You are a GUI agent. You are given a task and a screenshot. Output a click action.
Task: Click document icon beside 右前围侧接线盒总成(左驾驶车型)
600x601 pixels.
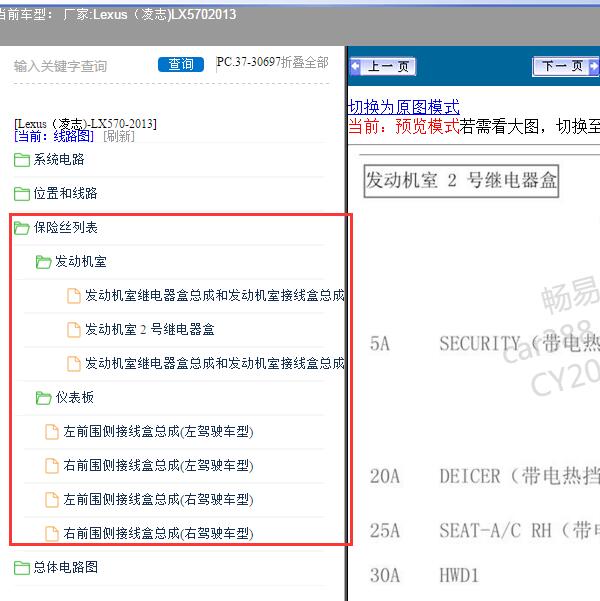coord(52,466)
